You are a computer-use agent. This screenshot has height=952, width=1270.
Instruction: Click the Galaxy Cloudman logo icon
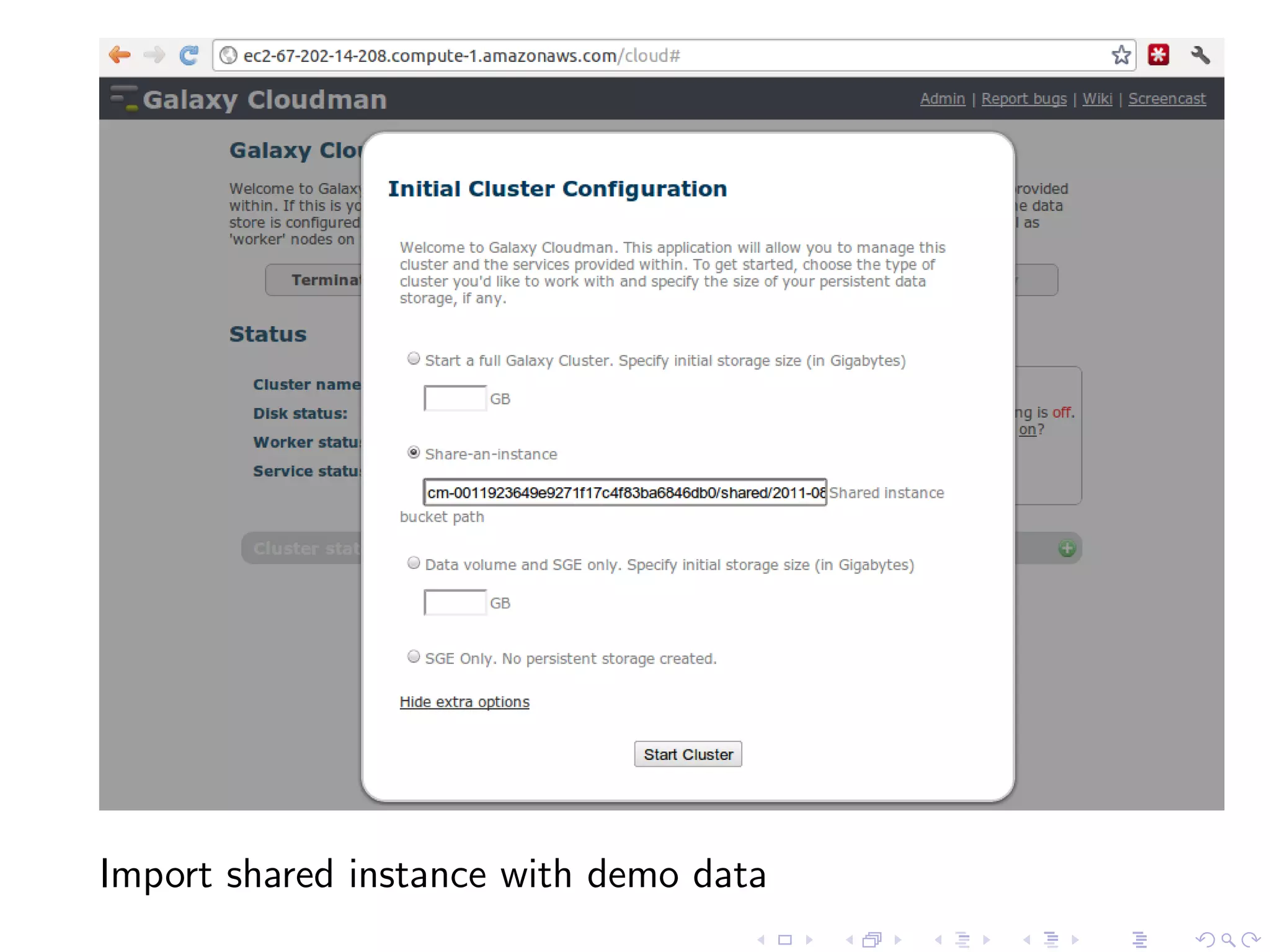[124, 98]
